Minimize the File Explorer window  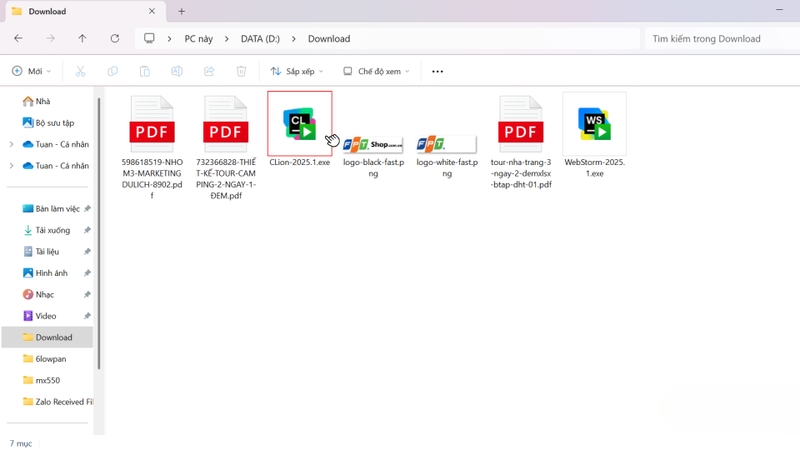779,10
